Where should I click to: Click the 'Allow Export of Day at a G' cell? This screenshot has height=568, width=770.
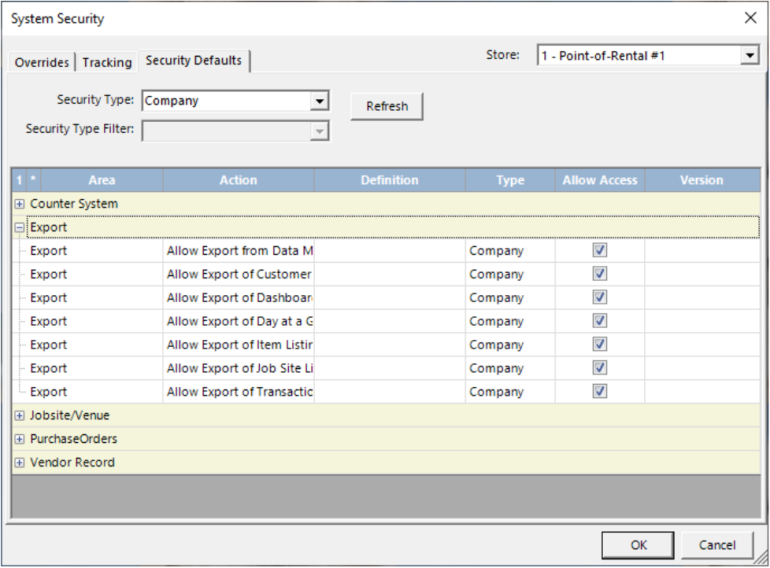(x=239, y=321)
